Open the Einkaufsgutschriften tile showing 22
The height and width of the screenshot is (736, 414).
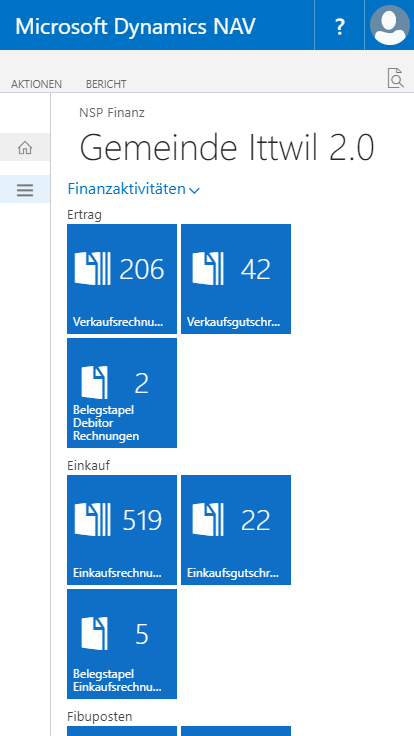(x=236, y=530)
